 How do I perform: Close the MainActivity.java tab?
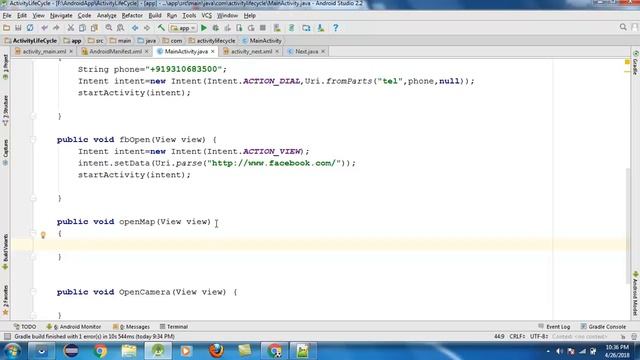pyautogui.click(x=213, y=51)
